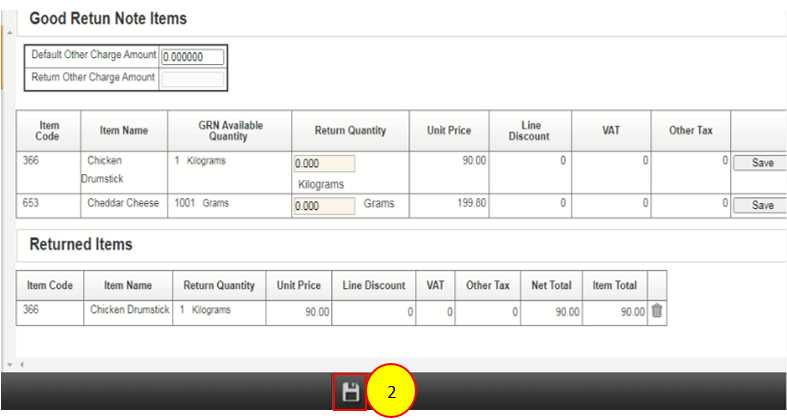Screen dimensions: 787x420
Task: Save the Chicken Drumstick return row
Action: coord(761,163)
